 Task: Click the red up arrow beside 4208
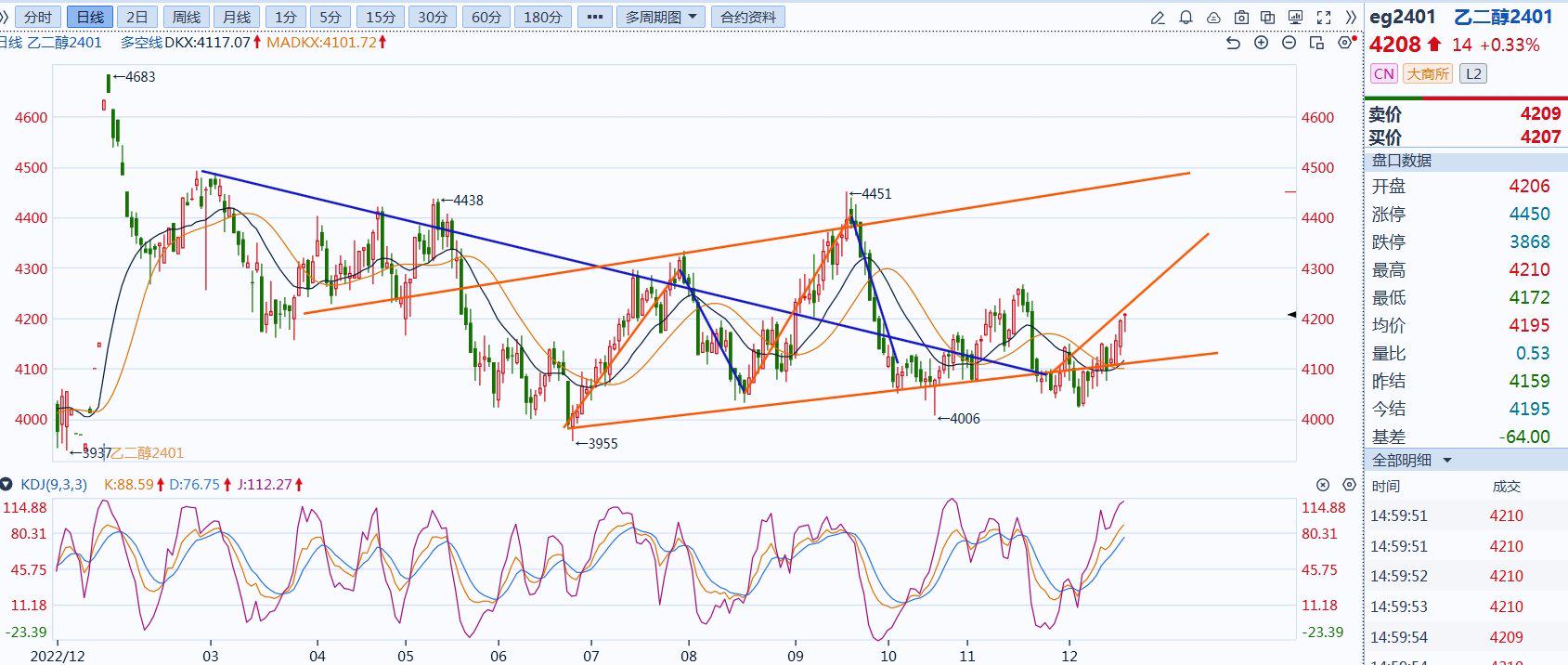coord(1434,44)
